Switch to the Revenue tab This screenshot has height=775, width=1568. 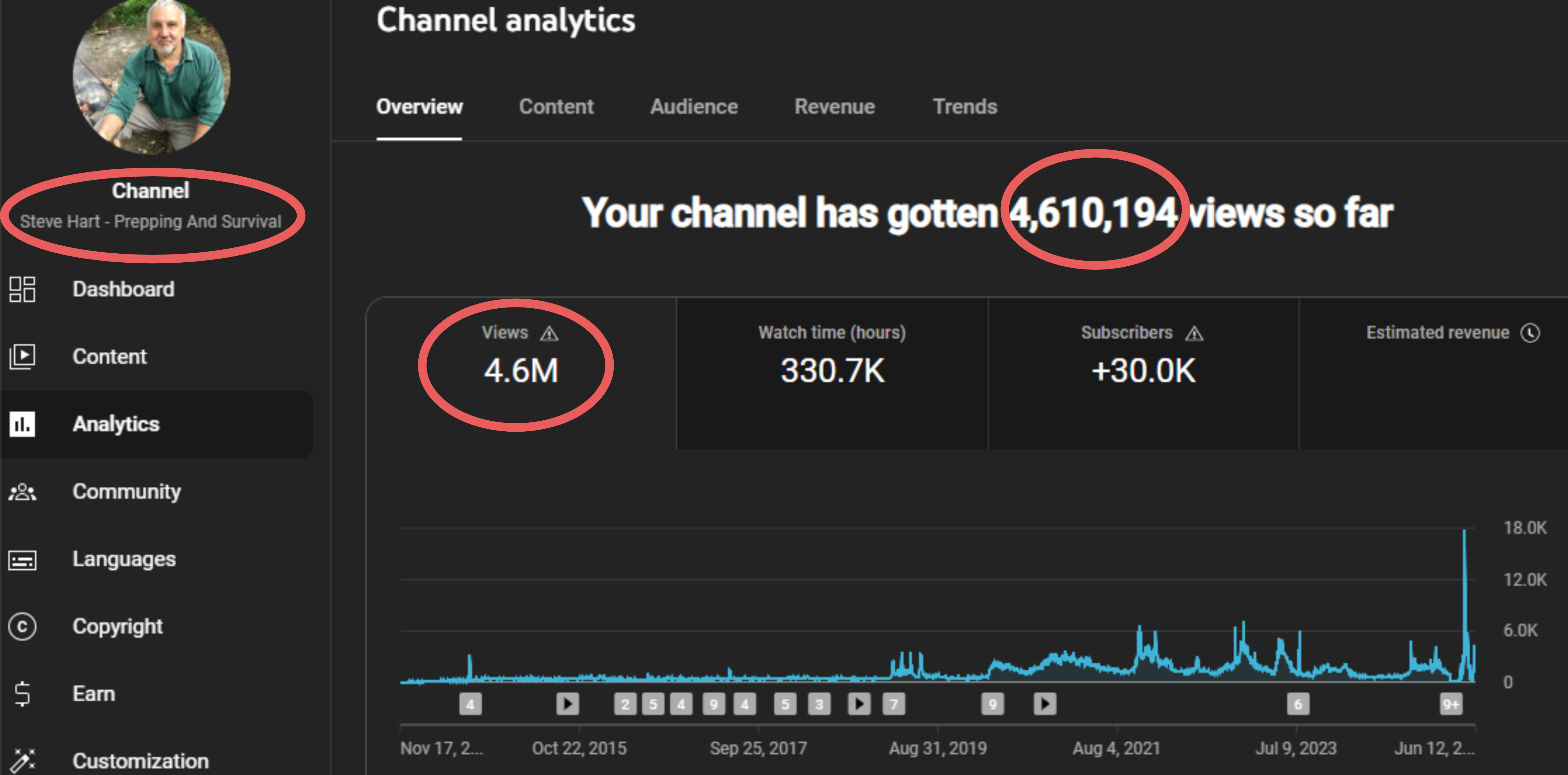tap(834, 107)
